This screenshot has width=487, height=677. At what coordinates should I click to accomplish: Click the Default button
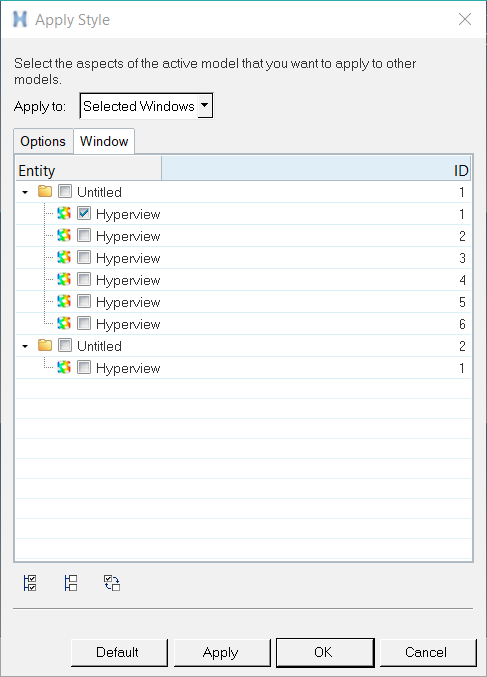[x=119, y=652]
